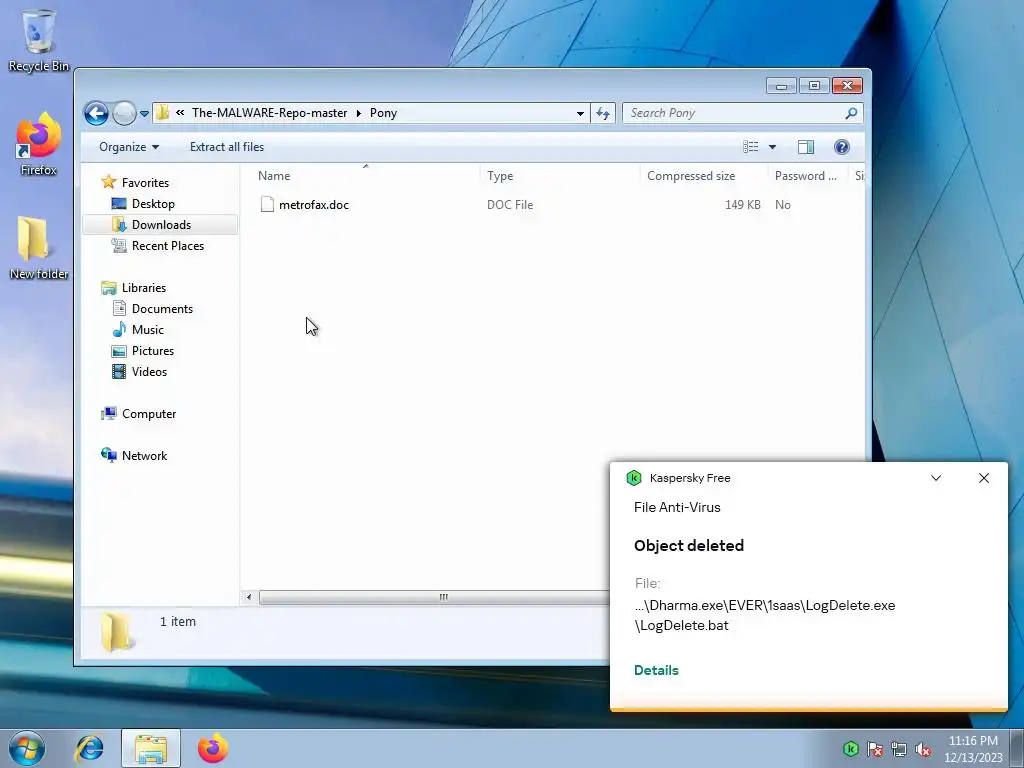Open the Organize menu
Image resolution: width=1024 pixels, height=768 pixels.
pos(129,147)
